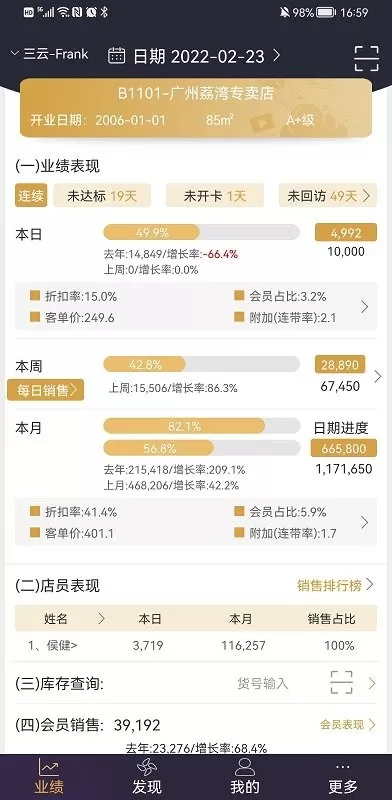This screenshot has height=800, width=392.
Task: Open the calendar date picker icon
Action: [117, 55]
